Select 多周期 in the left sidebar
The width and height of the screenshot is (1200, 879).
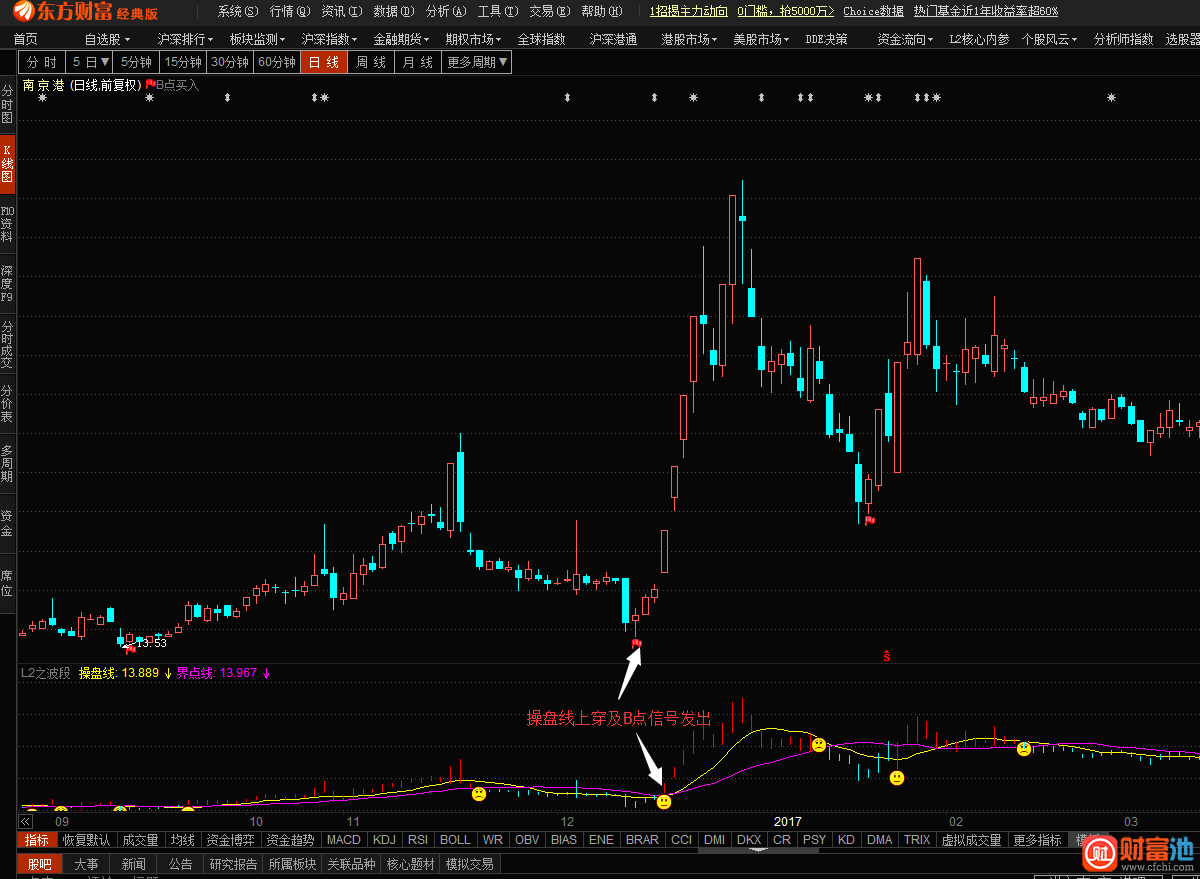point(7,464)
